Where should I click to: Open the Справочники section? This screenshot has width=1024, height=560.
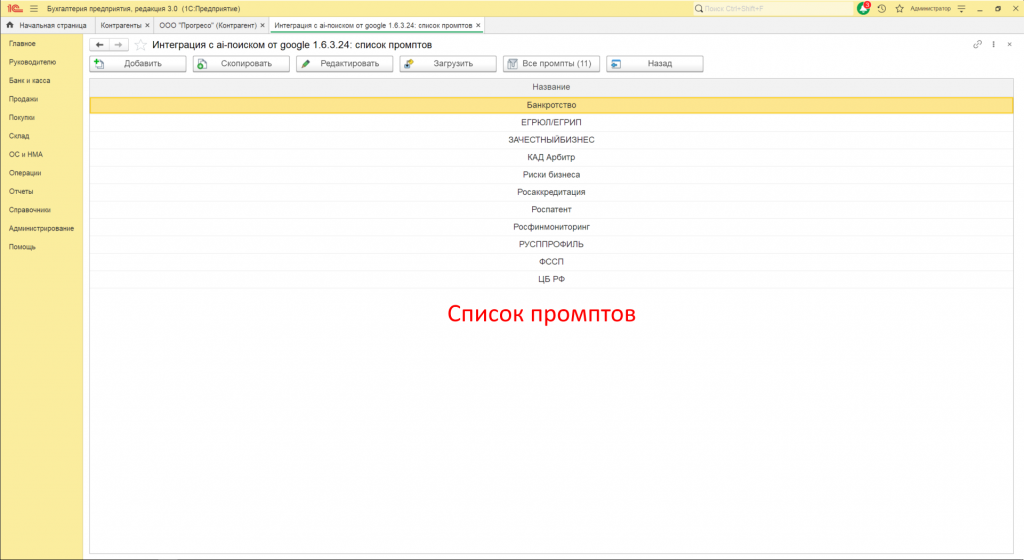[29, 210]
